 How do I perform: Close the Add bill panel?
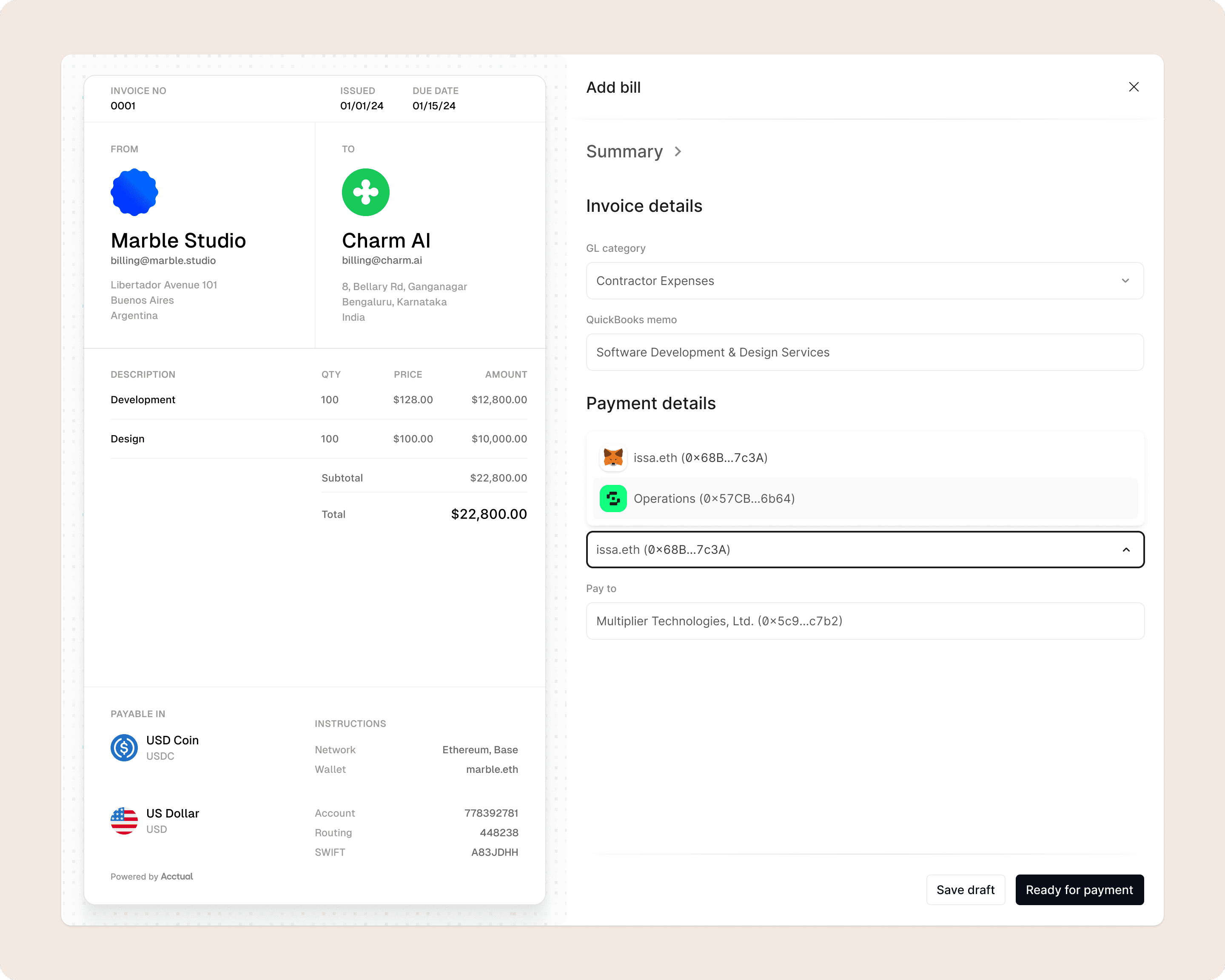[x=1133, y=87]
